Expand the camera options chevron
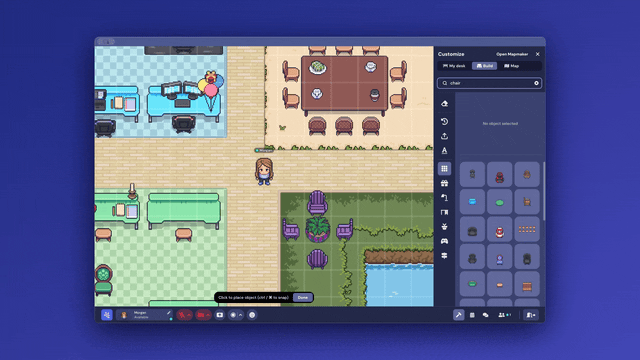Viewport: 640px width, 360px height. [209, 315]
